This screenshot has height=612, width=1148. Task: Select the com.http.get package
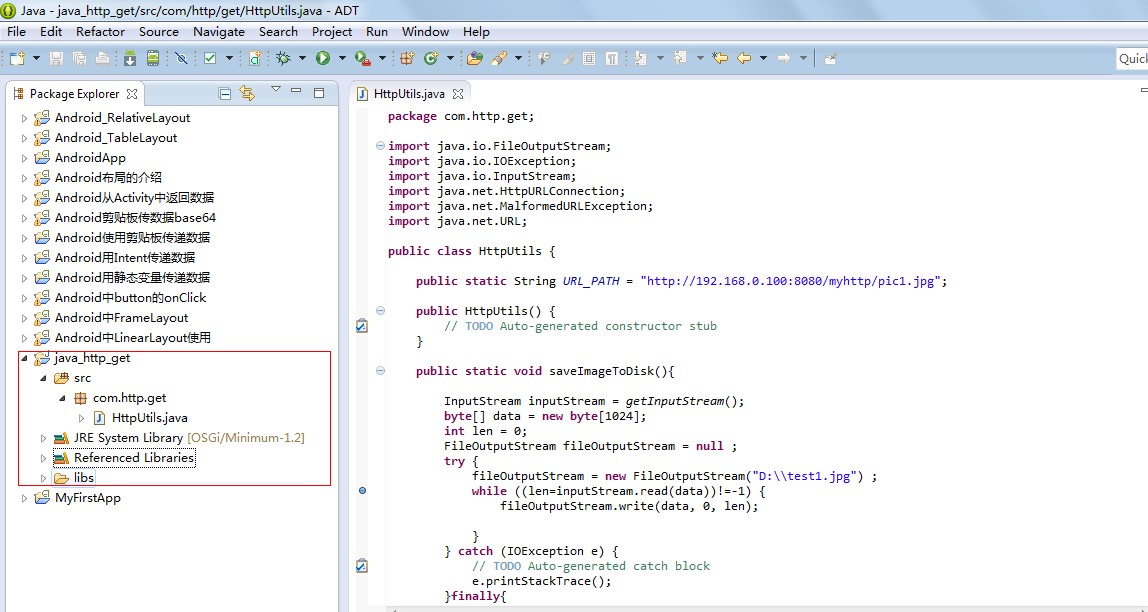[x=129, y=398]
